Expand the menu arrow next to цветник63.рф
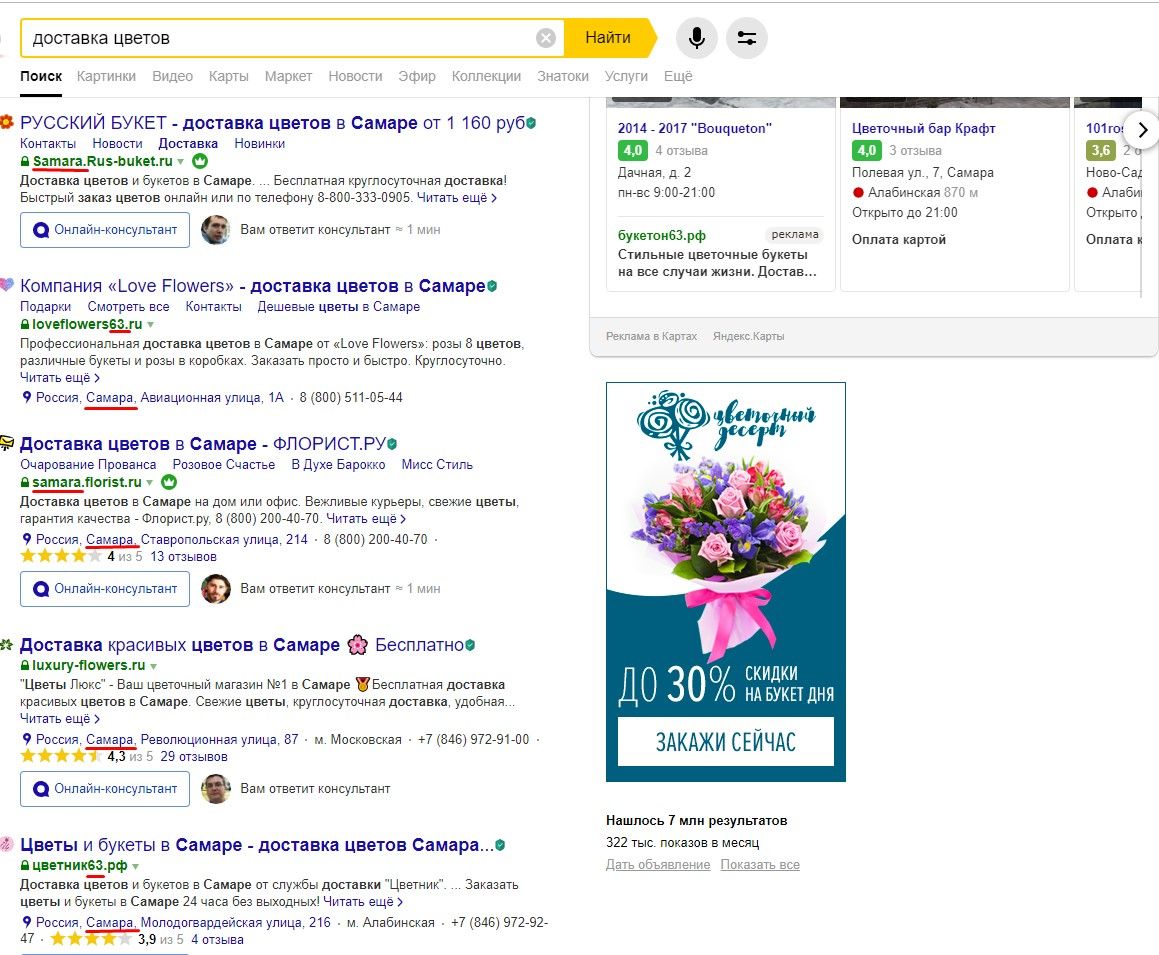Viewport: 1159px width, 955px height. click(x=136, y=866)
